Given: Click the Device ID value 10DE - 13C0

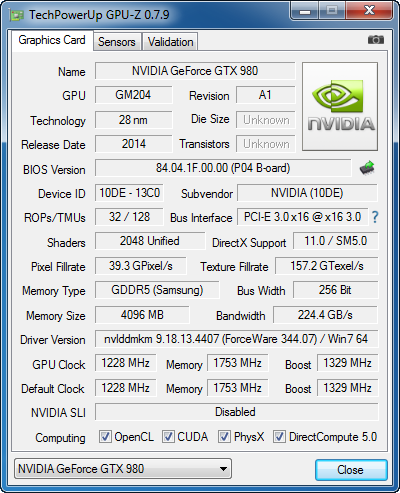Looking at the screenshot, I should 129,193.
